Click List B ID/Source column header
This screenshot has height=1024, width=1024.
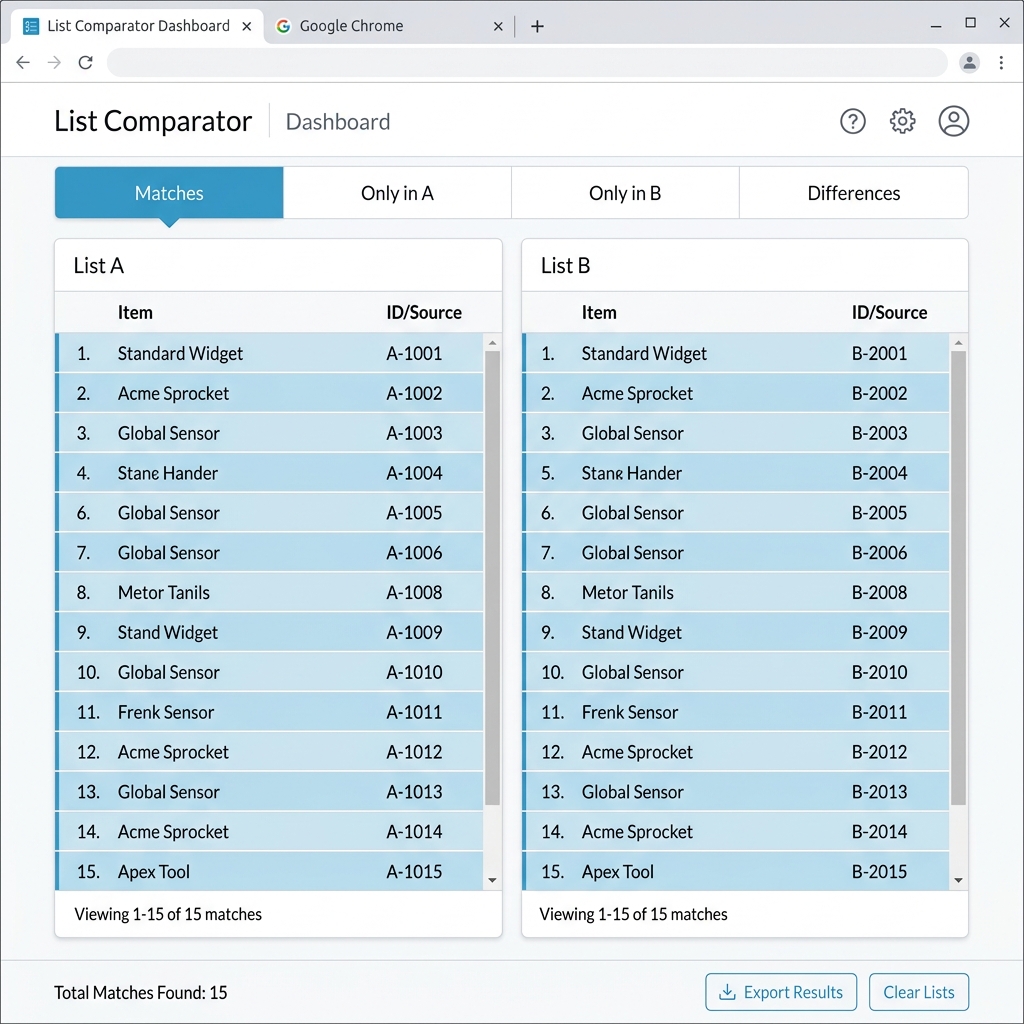click(x=889, y=312)
